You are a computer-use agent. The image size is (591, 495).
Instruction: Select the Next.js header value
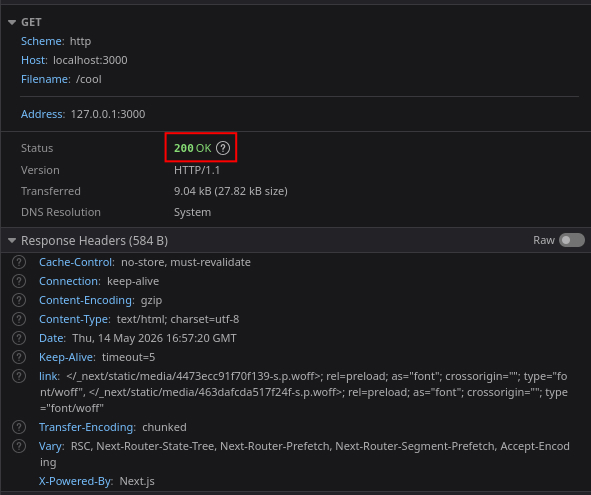click(x=137, y=481)
